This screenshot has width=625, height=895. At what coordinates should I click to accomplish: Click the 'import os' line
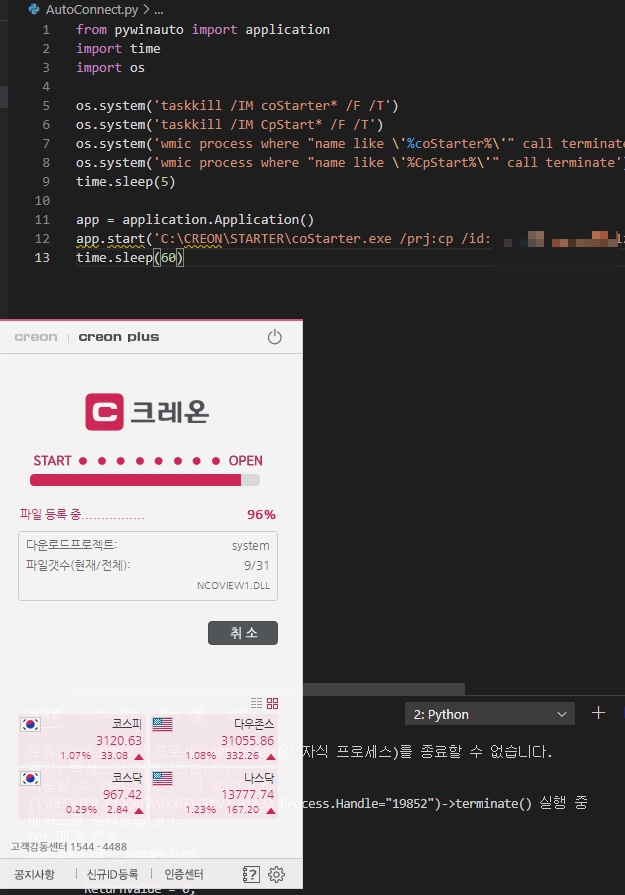coord(110,67)
